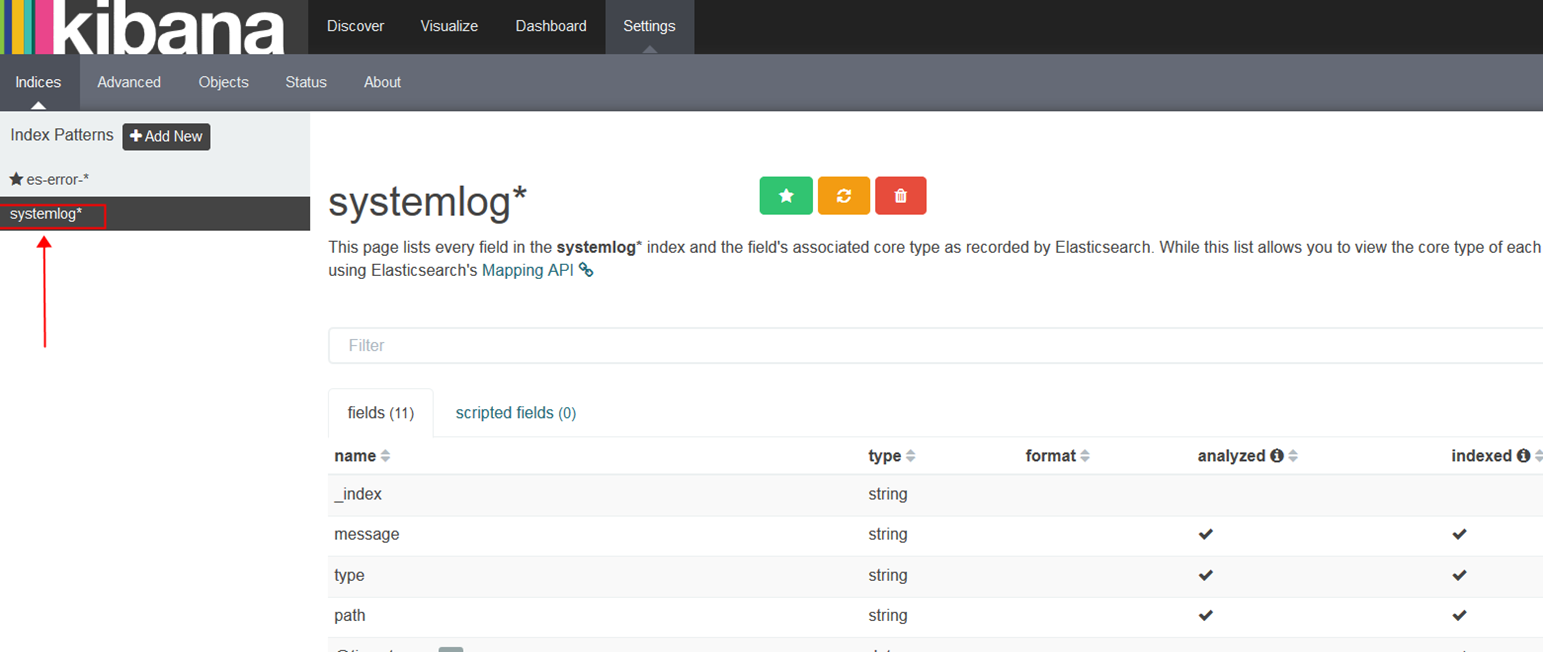Open the Status settings tab
The height and width of the screenshot is (652, 1543).
[x=306, y=82]
